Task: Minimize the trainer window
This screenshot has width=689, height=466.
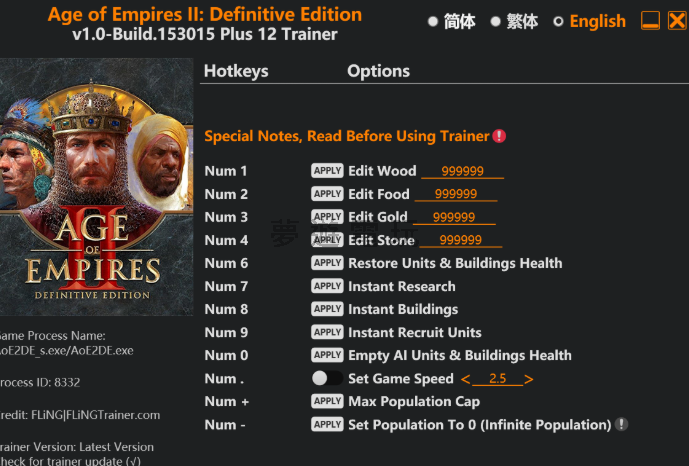Action: 650,21
